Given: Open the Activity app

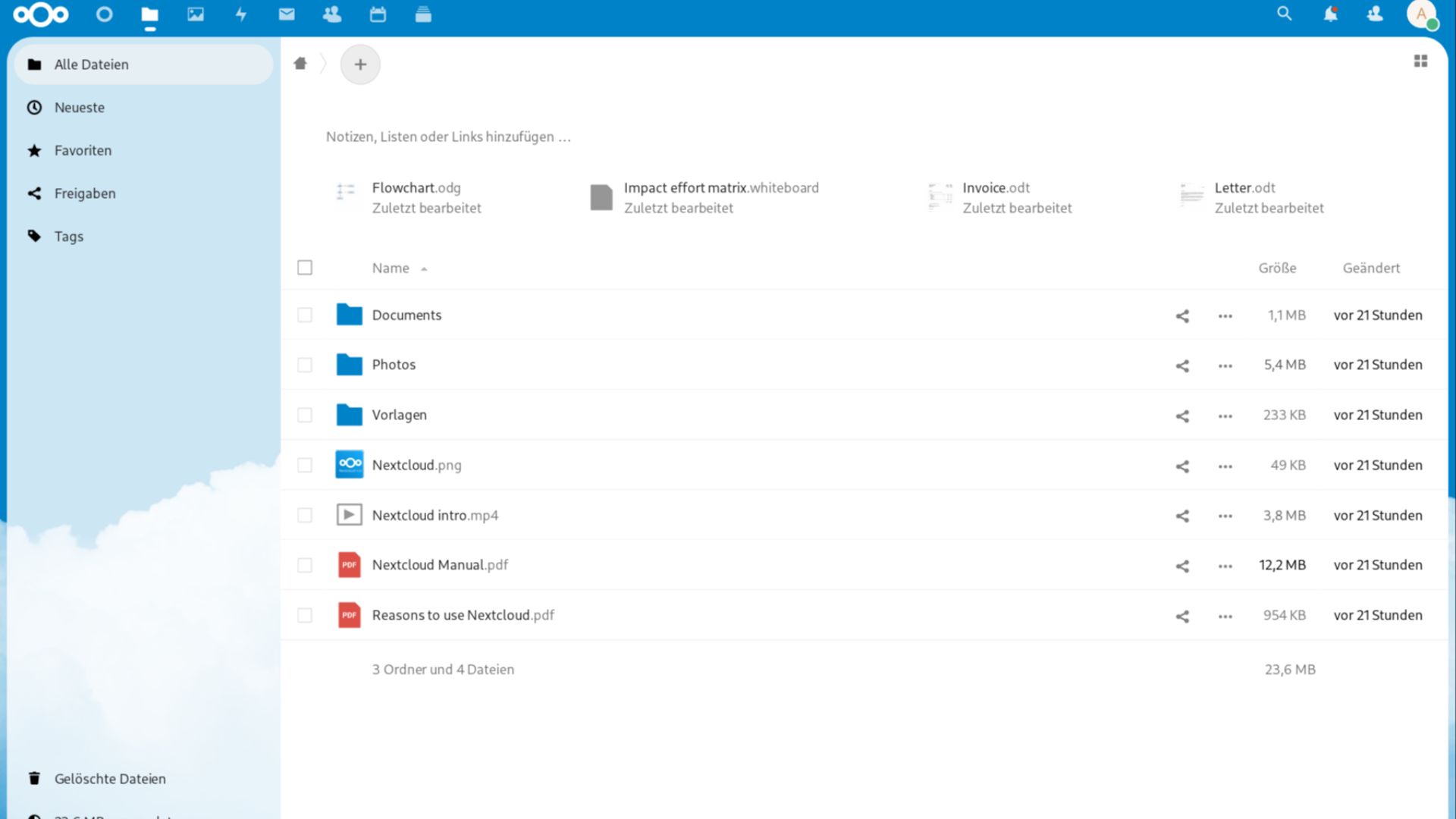Looking at the screenshot, I should (240, 14).
